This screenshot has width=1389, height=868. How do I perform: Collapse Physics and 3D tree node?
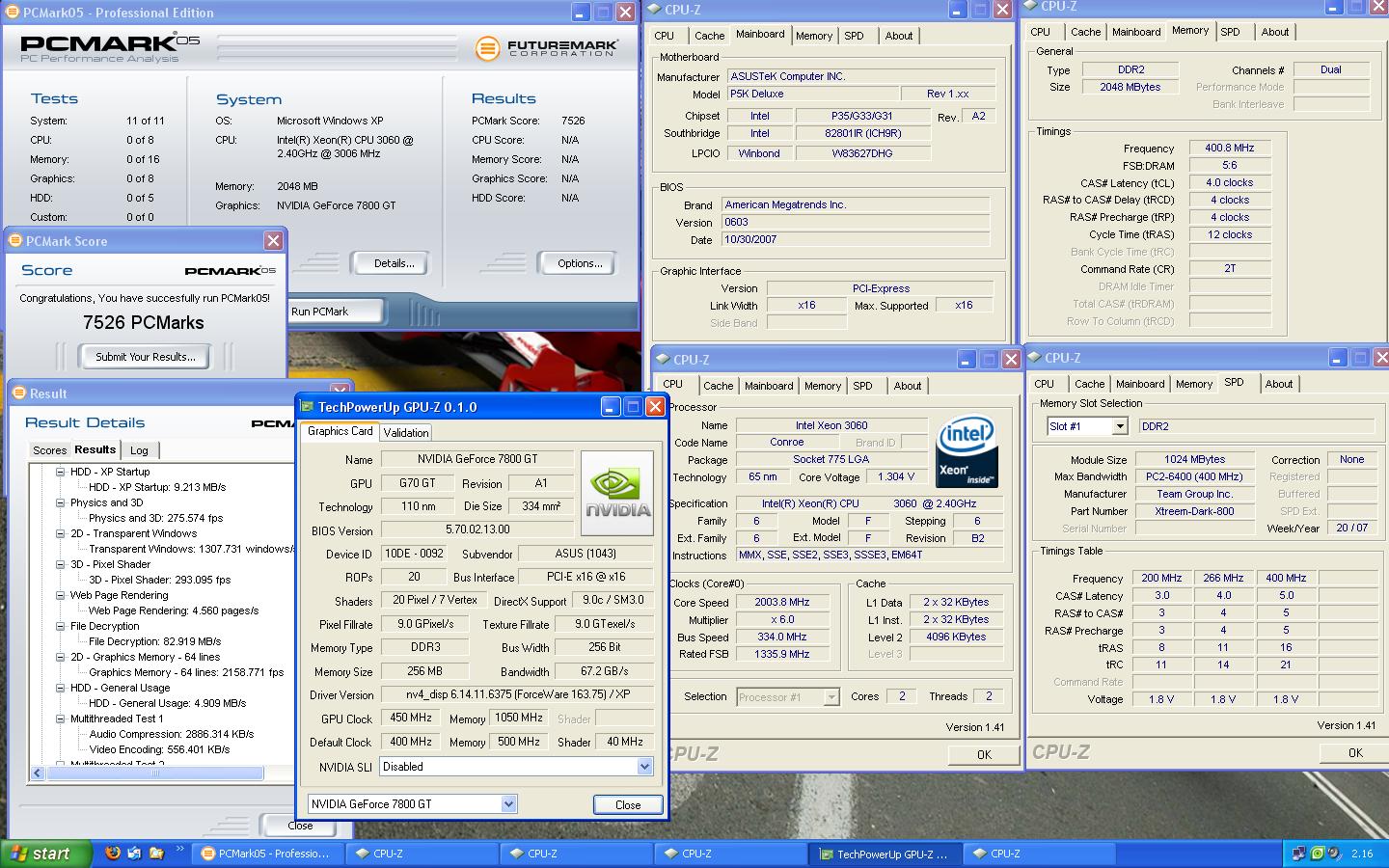[x=60, y=502]
